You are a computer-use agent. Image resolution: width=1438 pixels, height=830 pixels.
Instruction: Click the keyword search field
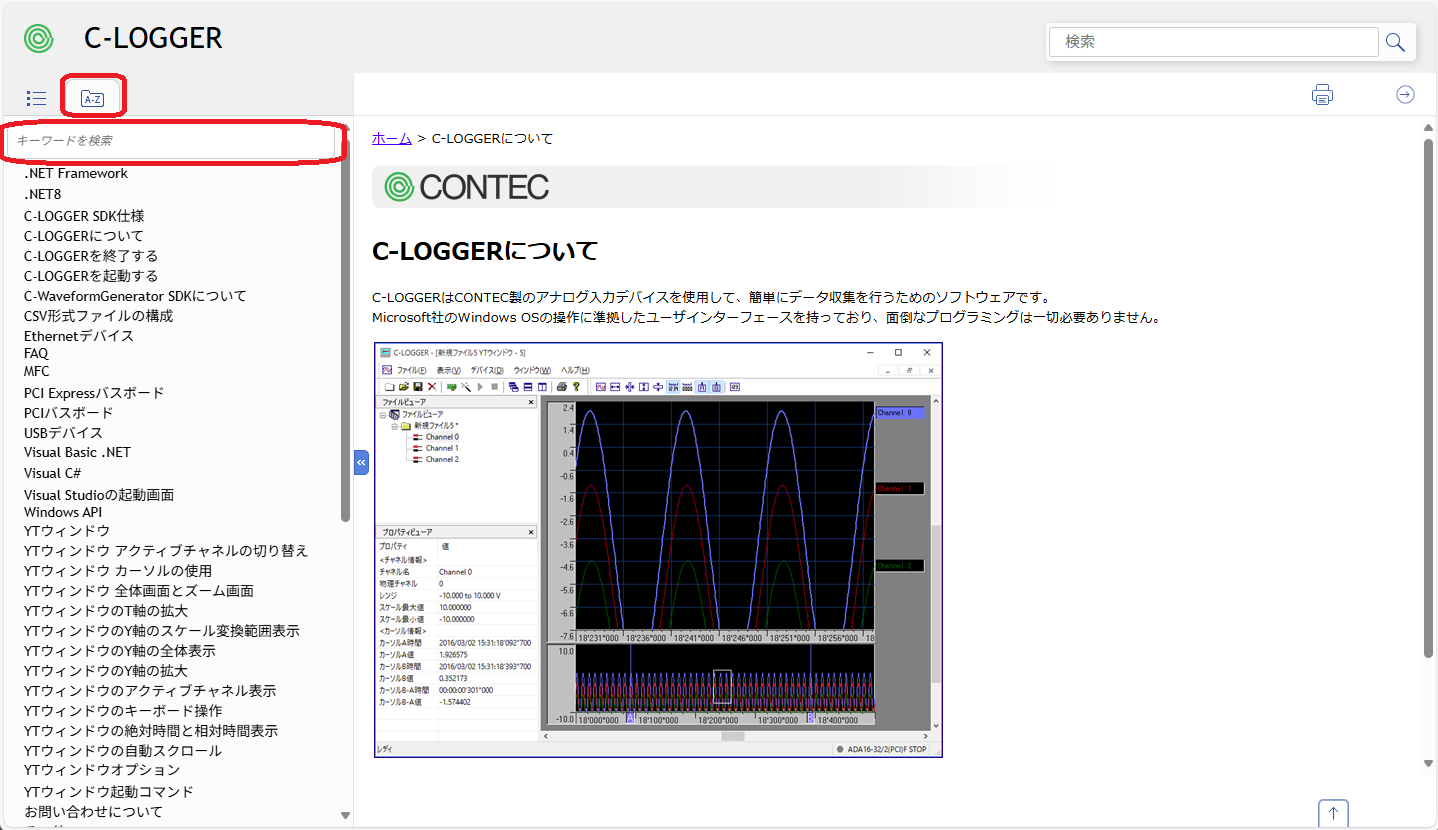pyautogui.click(x=172, y=141)
